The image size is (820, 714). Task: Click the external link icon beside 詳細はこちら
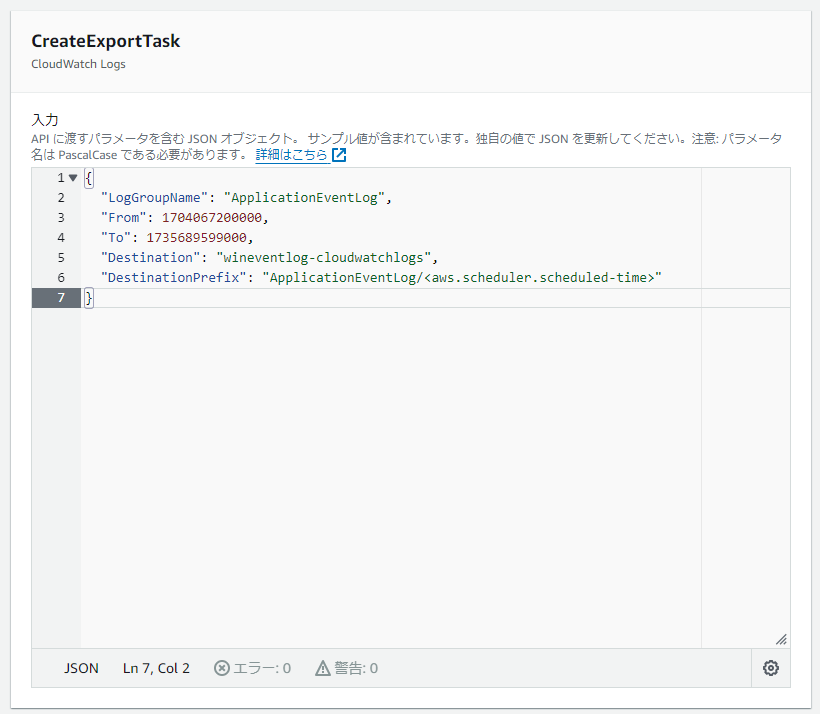click(339, 155)
